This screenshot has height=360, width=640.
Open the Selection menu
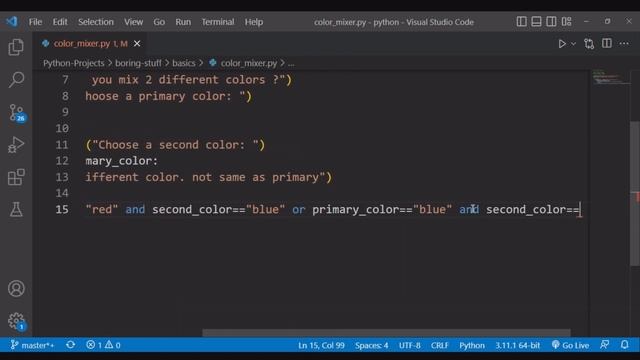tap(96, 22)
